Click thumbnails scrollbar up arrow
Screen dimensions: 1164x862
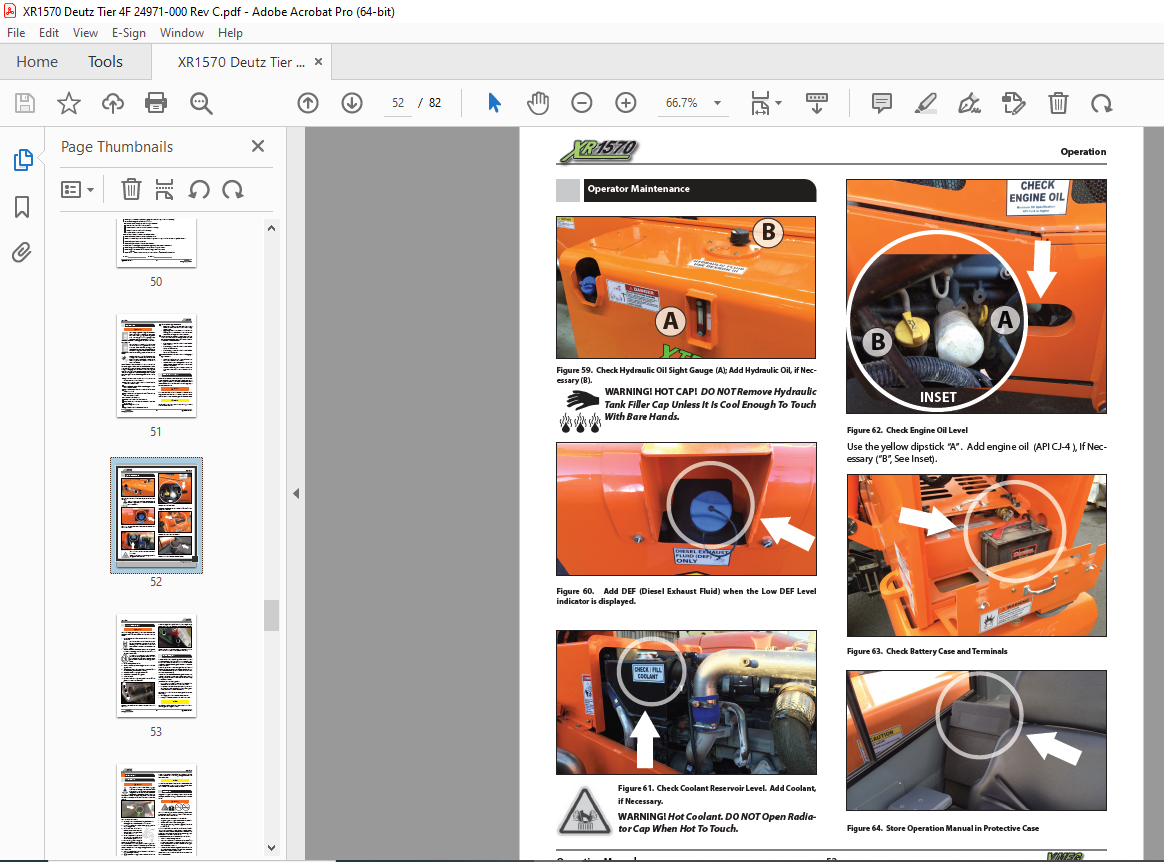[271, 229]
